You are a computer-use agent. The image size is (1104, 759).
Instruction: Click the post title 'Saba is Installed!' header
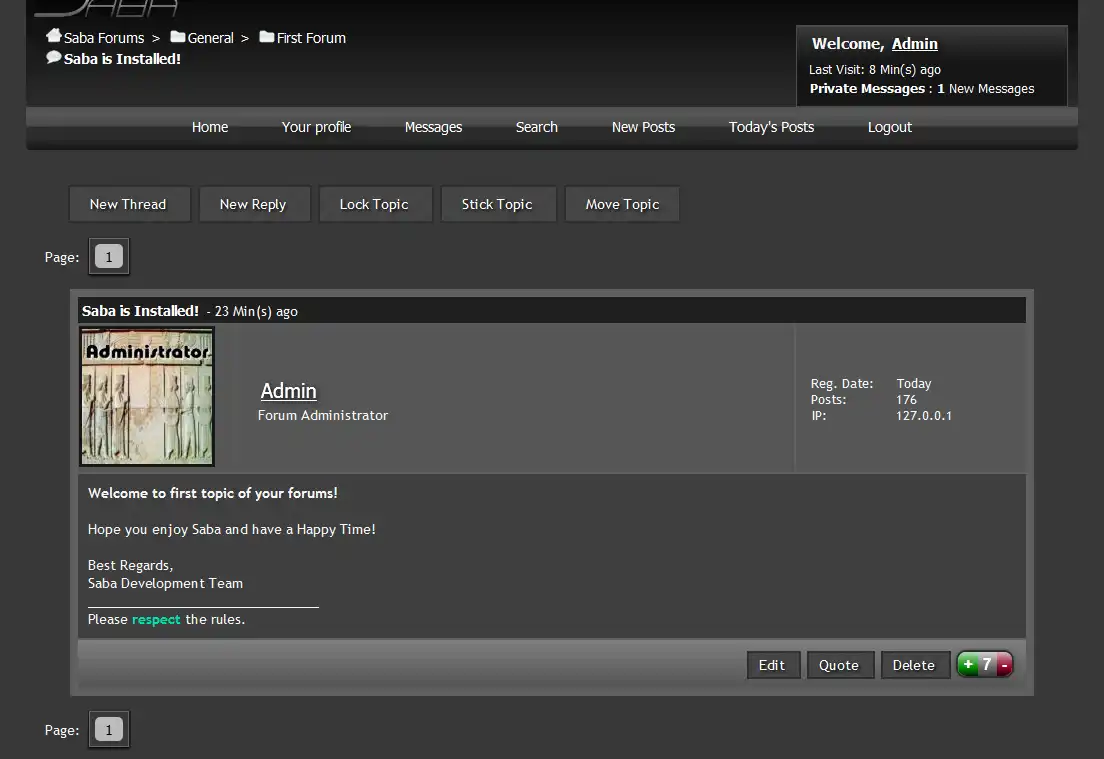[140, 310]
